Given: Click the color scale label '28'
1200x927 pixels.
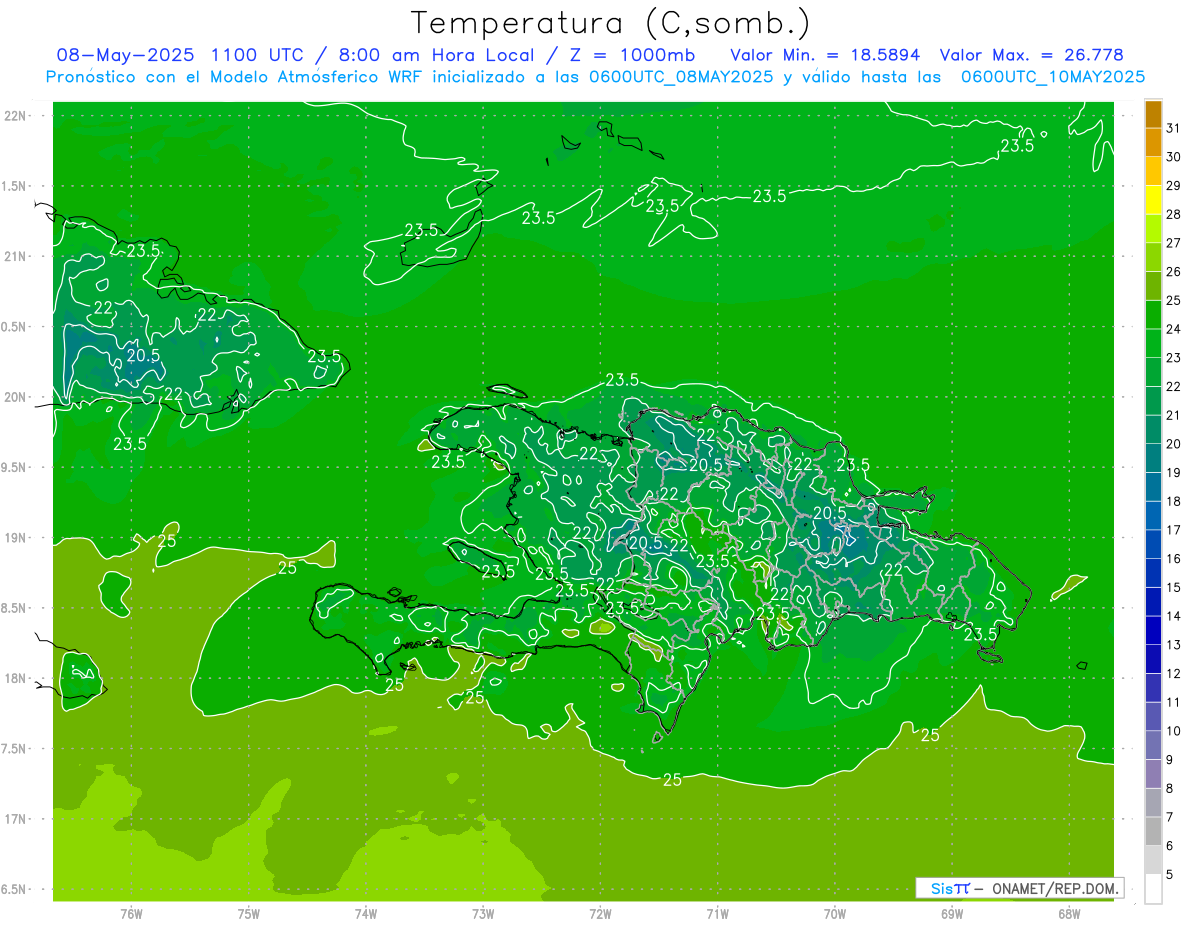Looking at the screenshot, I should coord(1174,214).
